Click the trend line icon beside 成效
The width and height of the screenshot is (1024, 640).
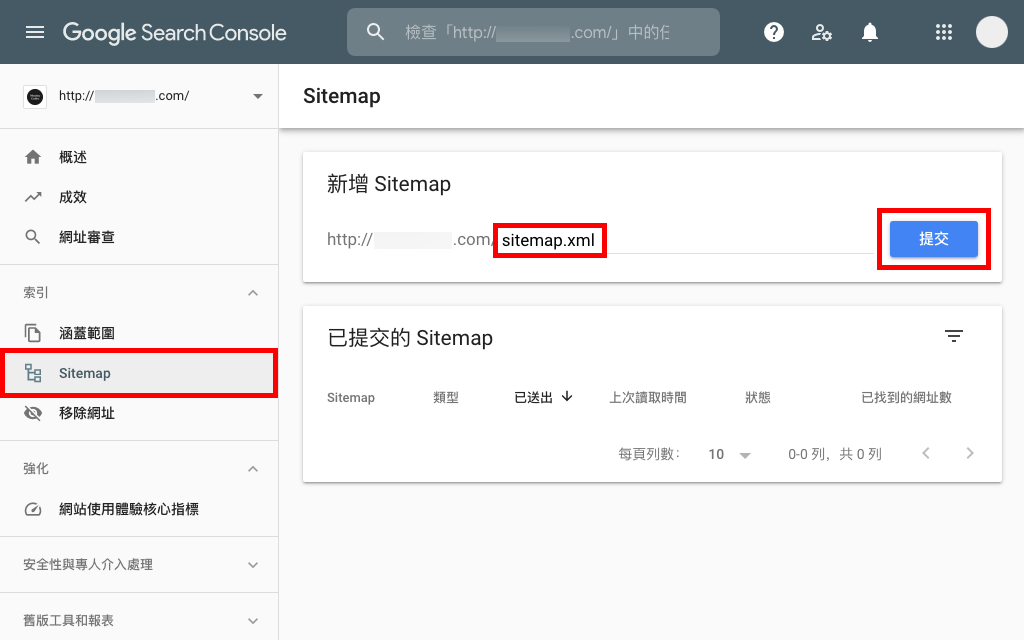pos(33,197)
